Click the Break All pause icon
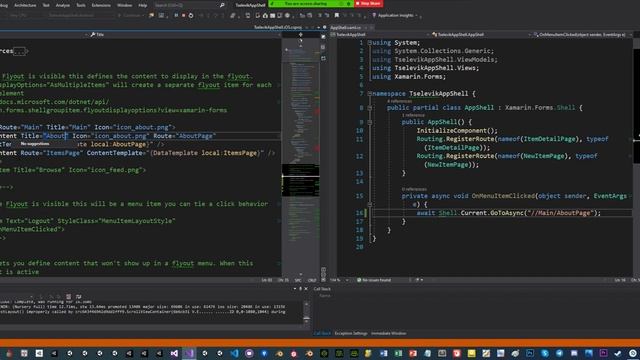 pos(176,16)
